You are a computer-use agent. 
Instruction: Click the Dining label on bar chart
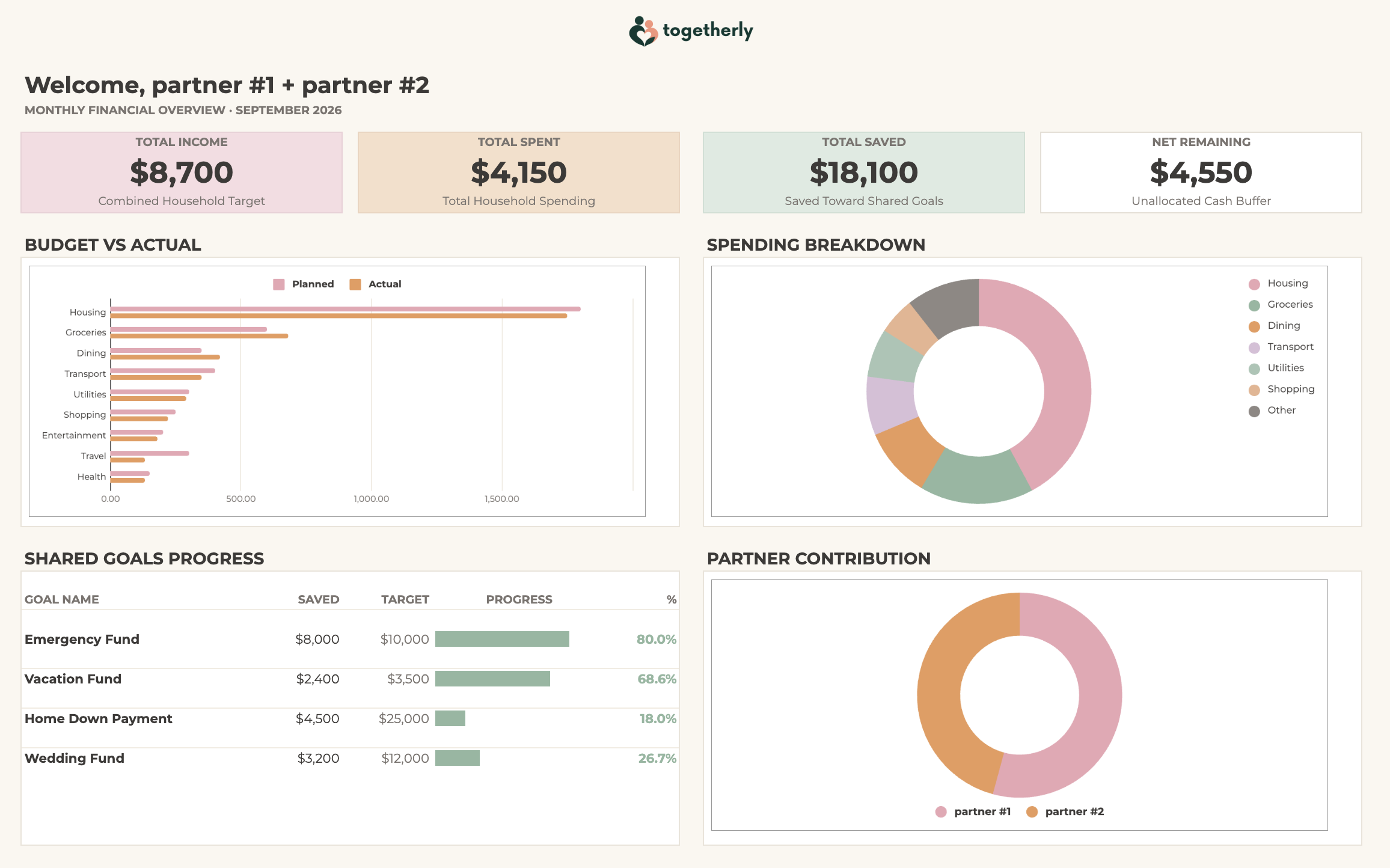point(91,353)
